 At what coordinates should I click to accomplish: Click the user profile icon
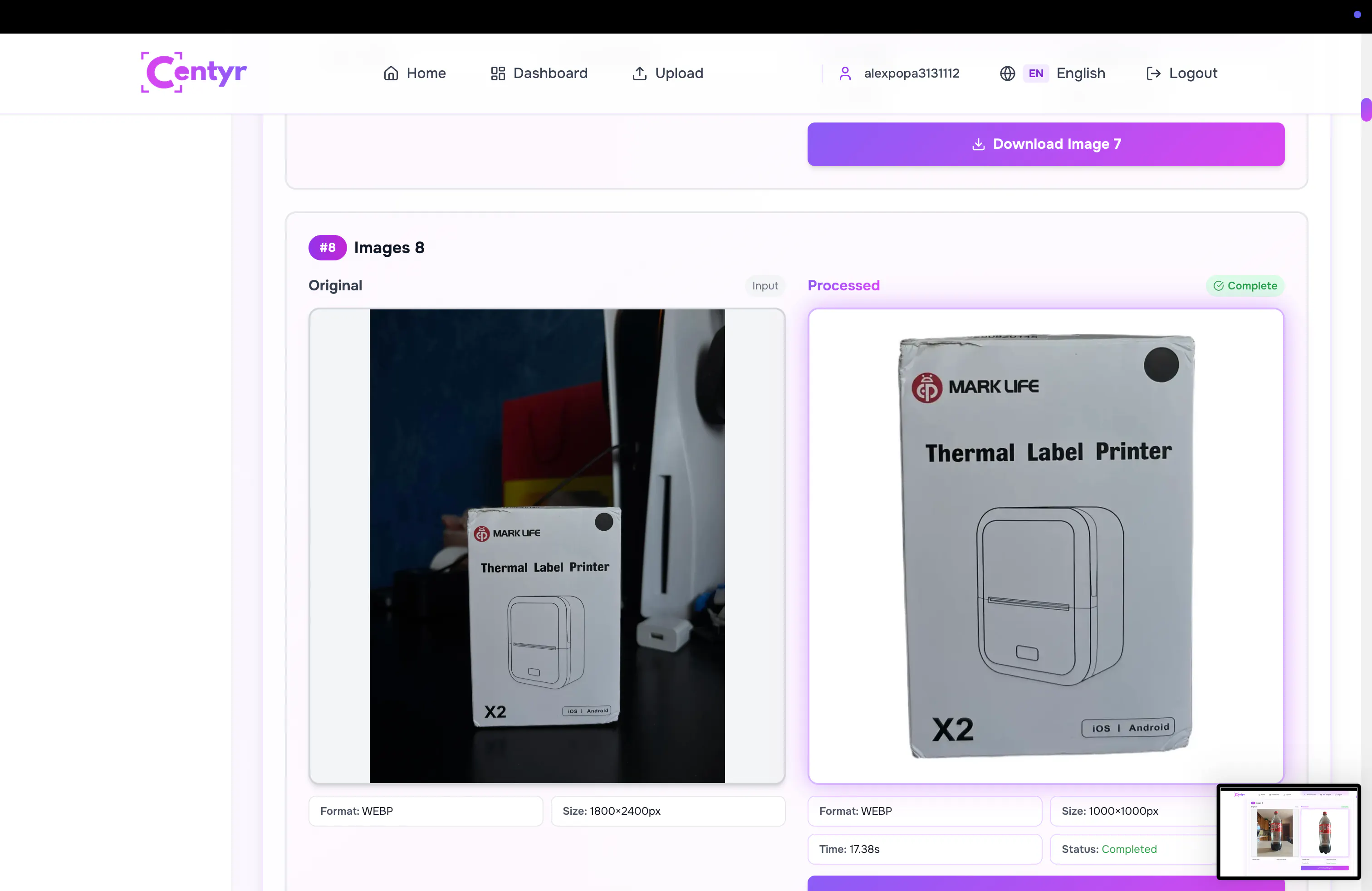click(845, 73)
